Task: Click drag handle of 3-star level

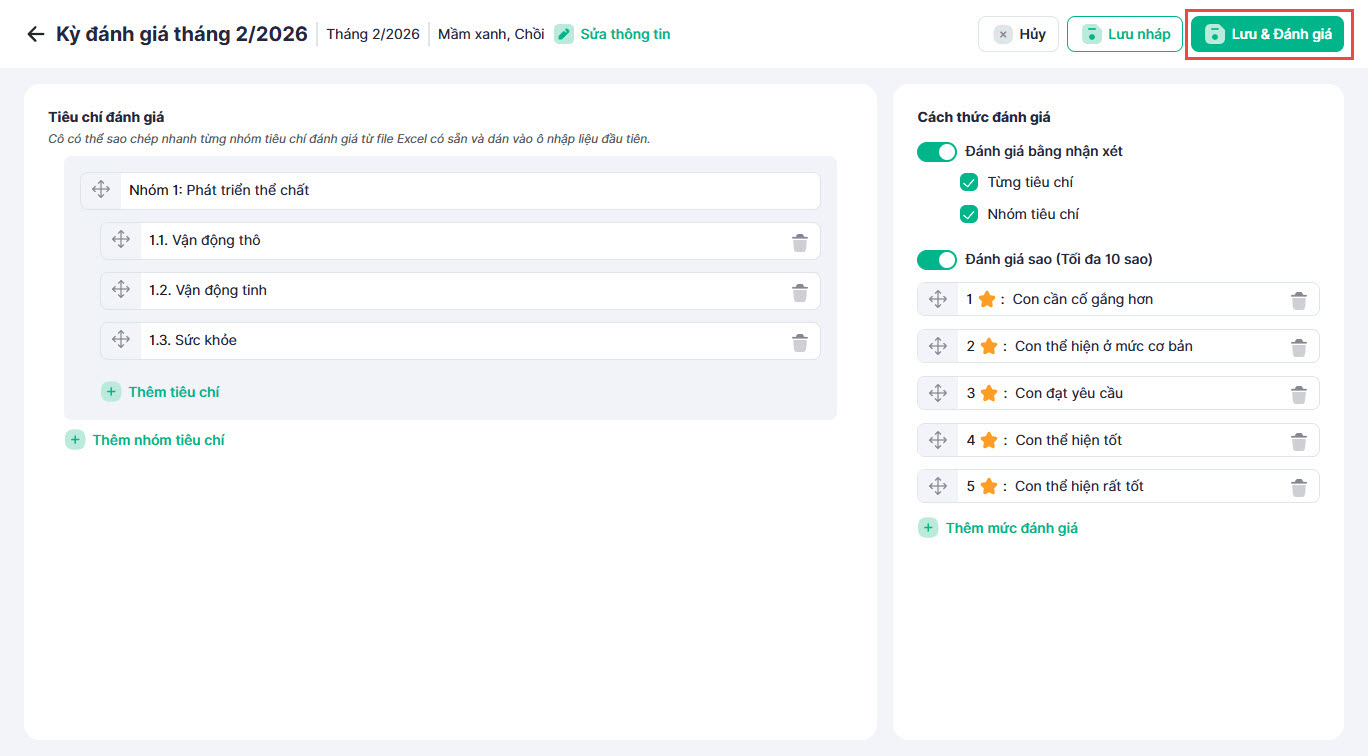Action: pyautogui.click(x=938, y=393)
